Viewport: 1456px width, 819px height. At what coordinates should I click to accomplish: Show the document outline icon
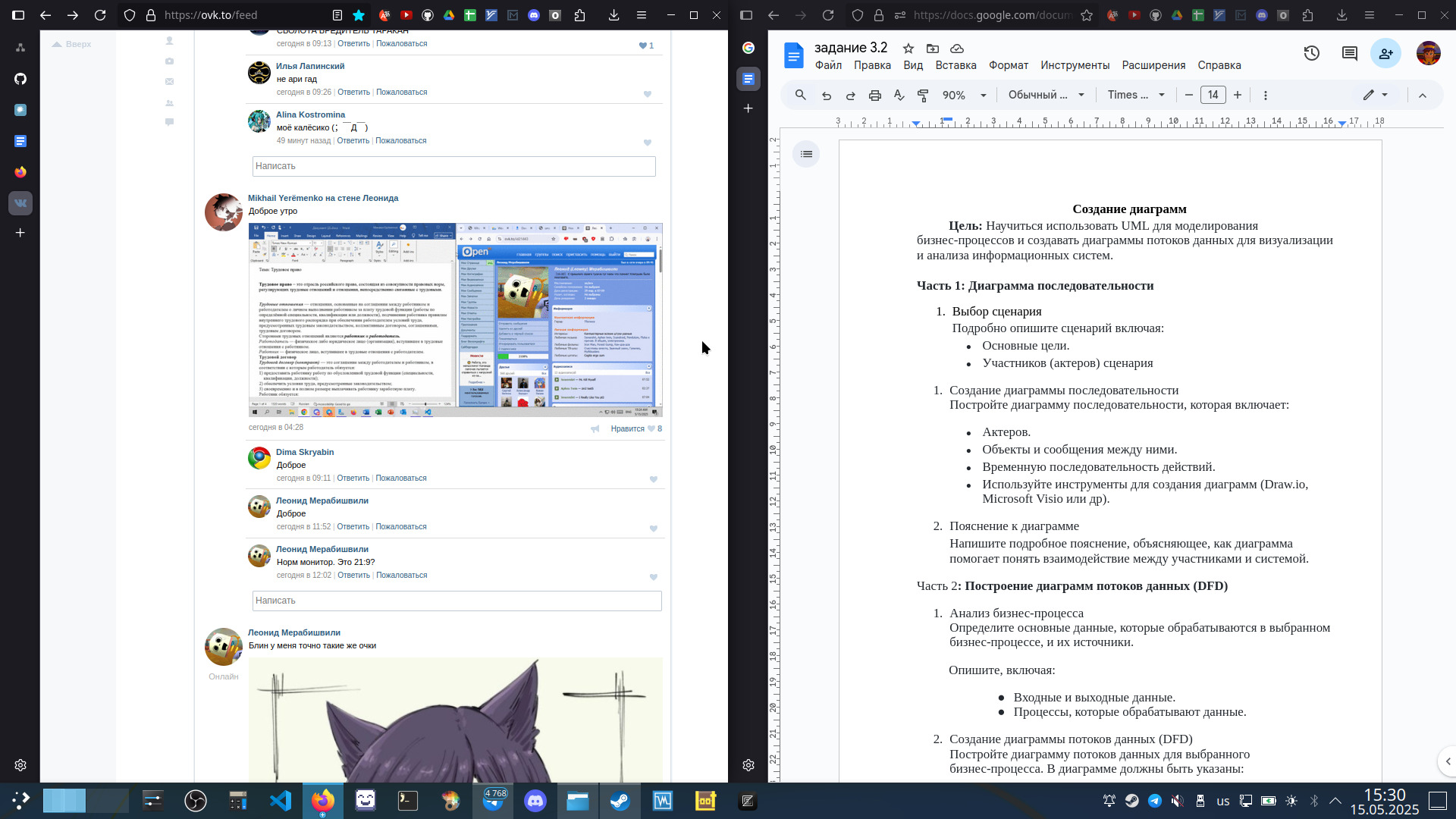click(x=806, y=154)
